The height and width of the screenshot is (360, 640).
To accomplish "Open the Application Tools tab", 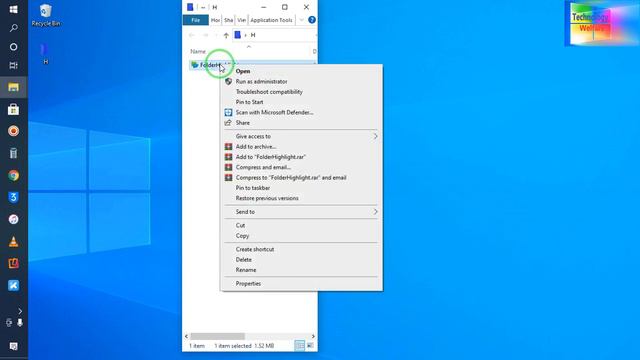I will point(271,20).
